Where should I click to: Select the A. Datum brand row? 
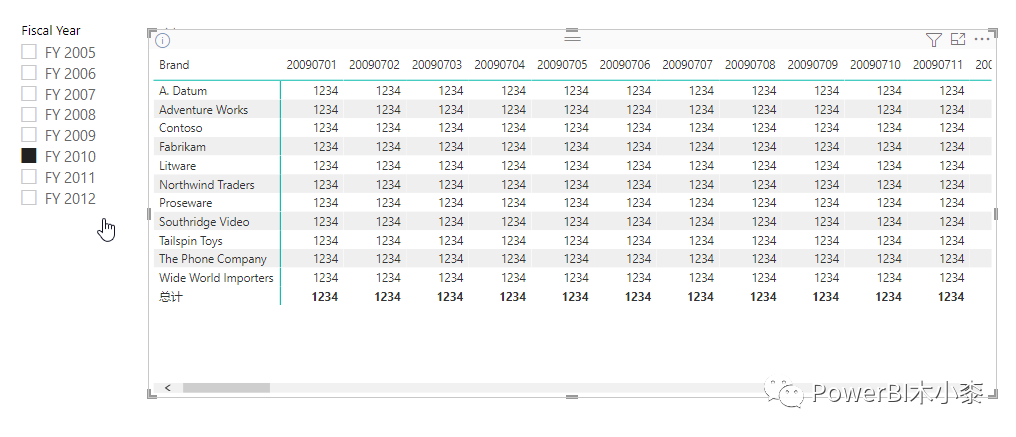183,91
